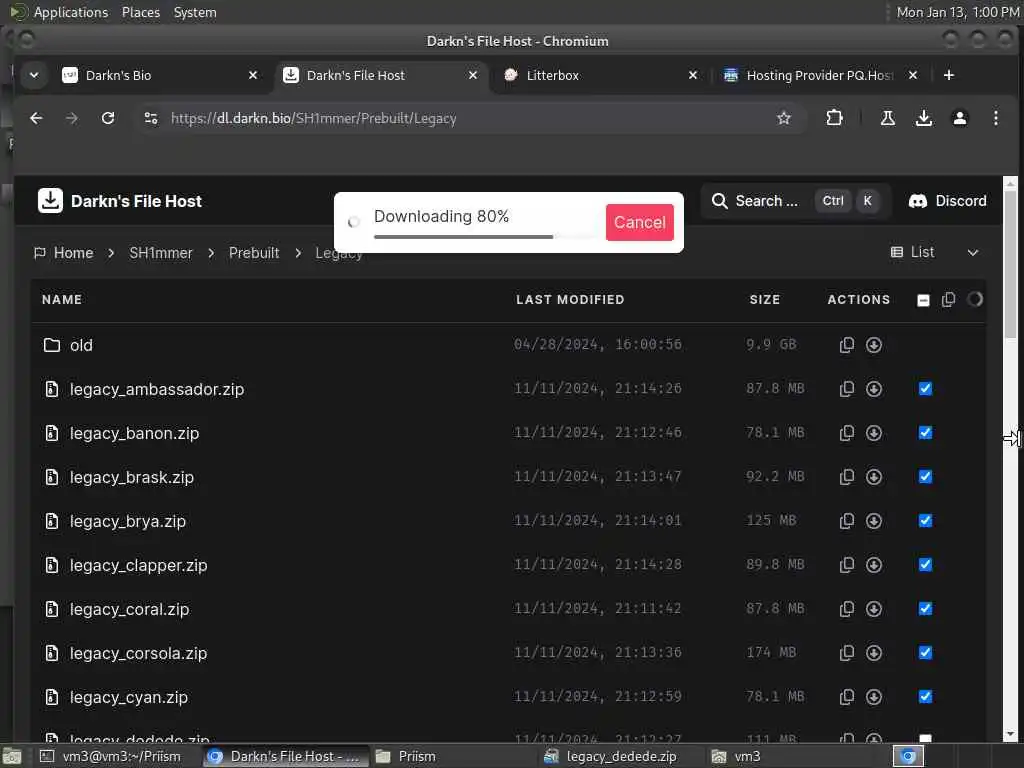
Task: Focus the Search field
Action: click(x=795, y=201)
